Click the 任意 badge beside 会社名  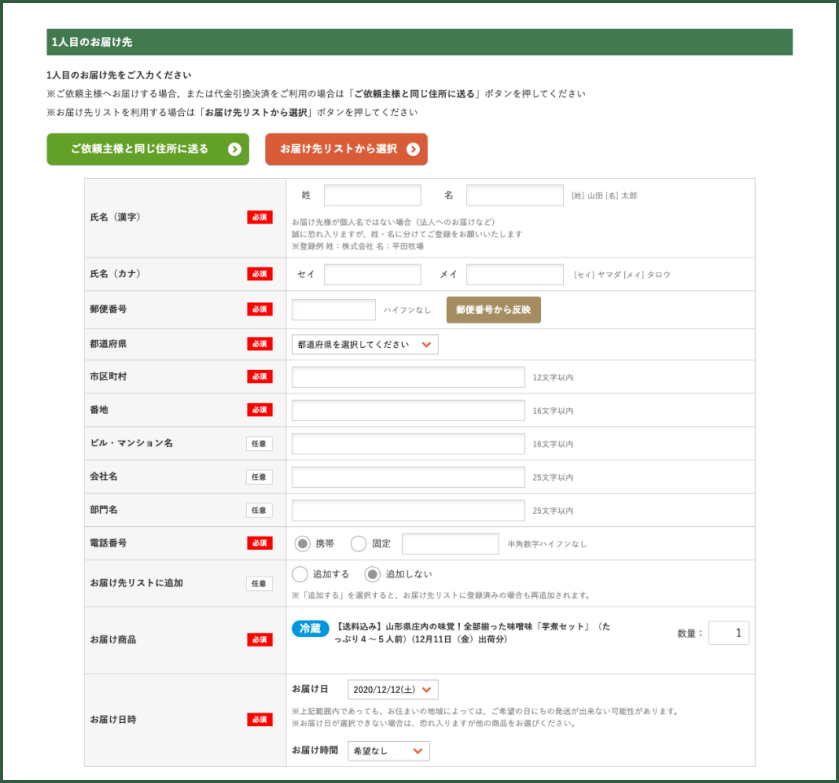259,477
